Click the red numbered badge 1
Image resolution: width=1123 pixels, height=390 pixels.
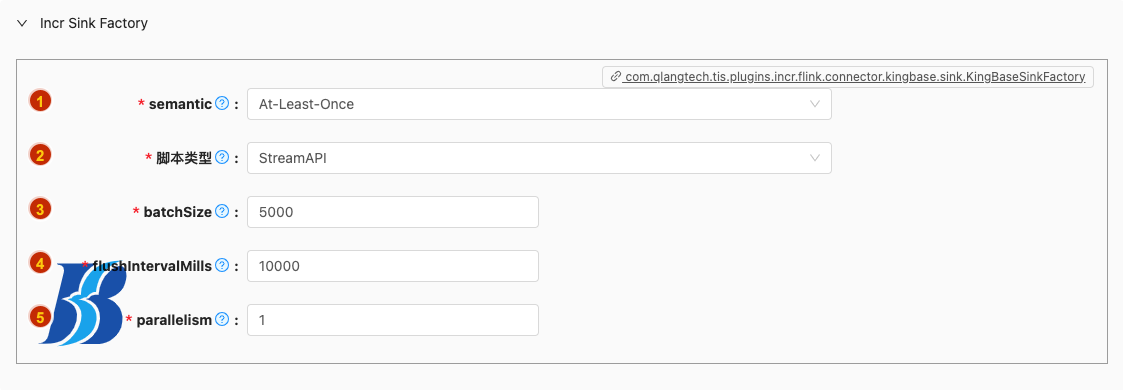[40, 101]
